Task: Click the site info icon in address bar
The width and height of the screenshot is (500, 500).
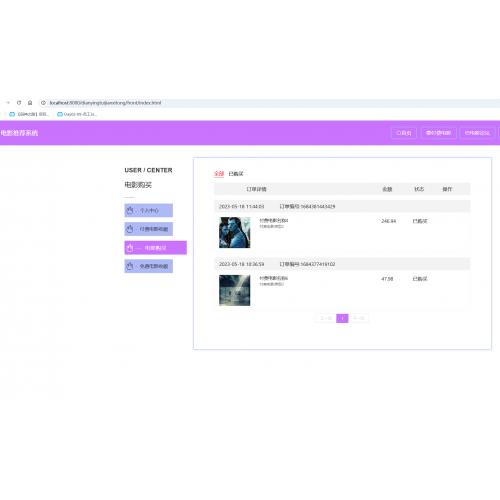Action: click(43, 103)
